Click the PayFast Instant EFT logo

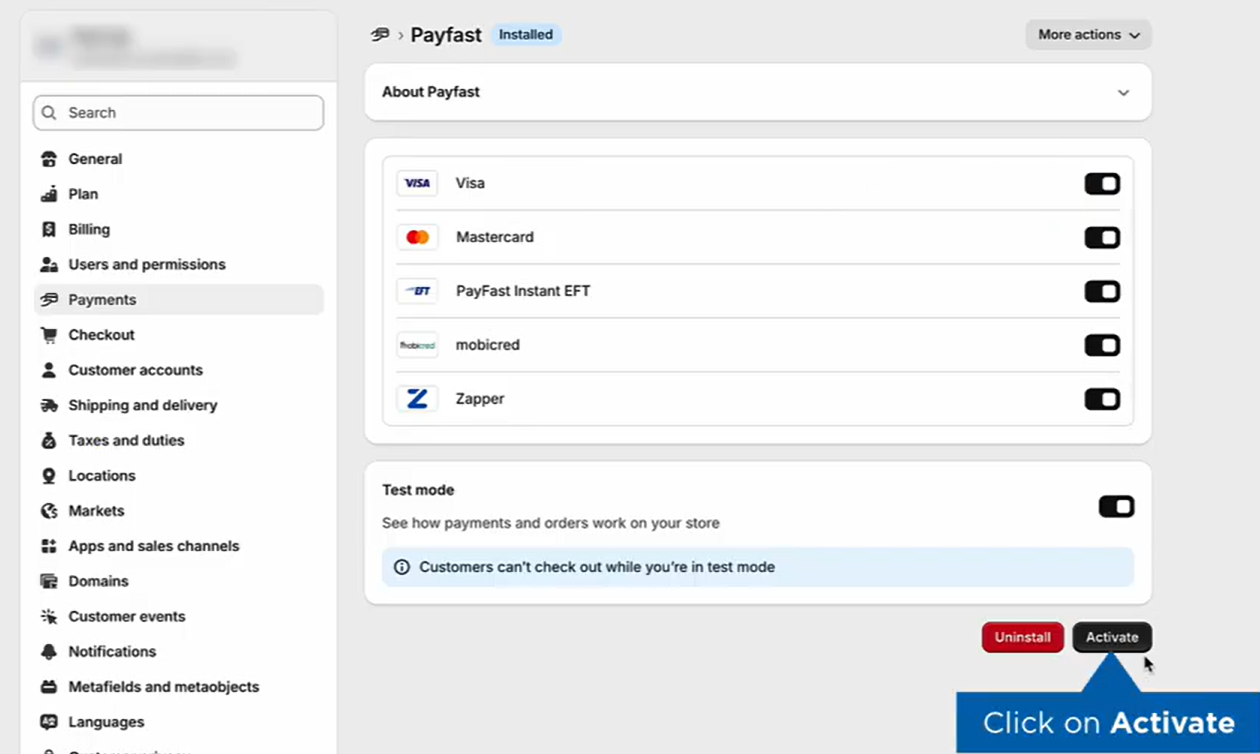(x=417, y=291)
